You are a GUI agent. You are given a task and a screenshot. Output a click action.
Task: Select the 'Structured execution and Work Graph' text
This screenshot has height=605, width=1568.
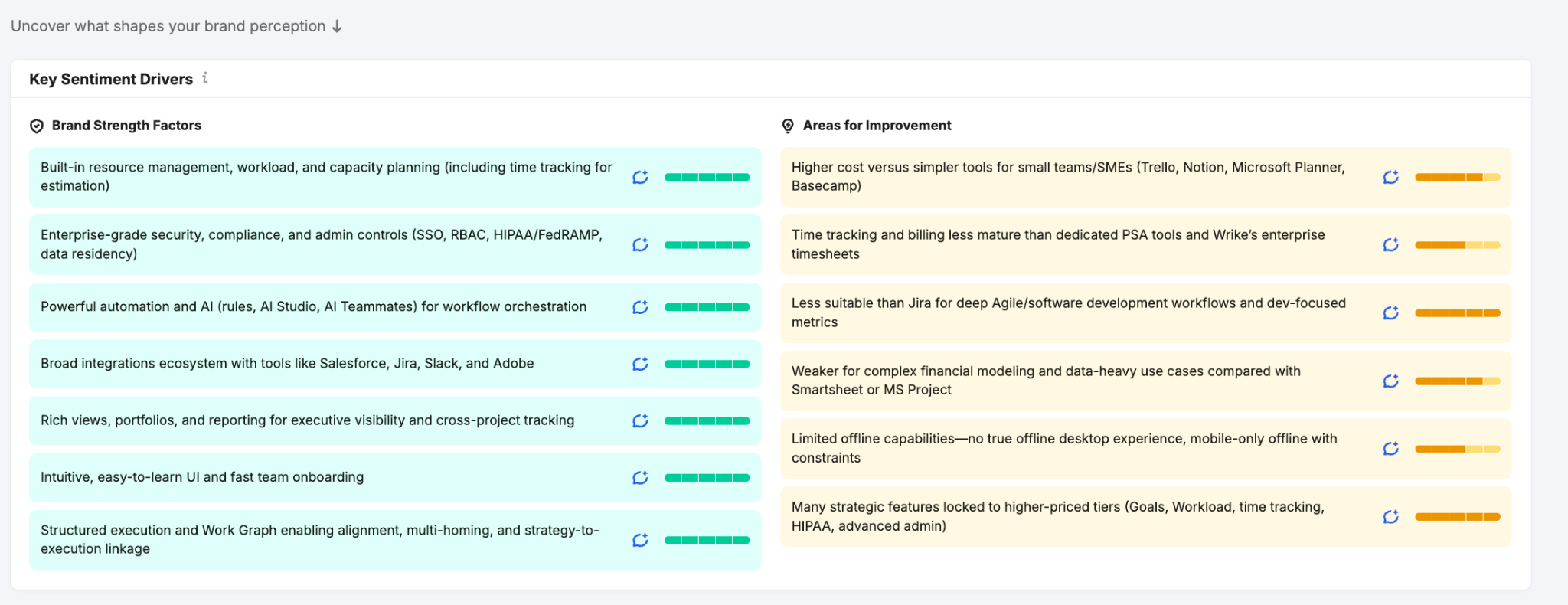[x=319, y=539]
